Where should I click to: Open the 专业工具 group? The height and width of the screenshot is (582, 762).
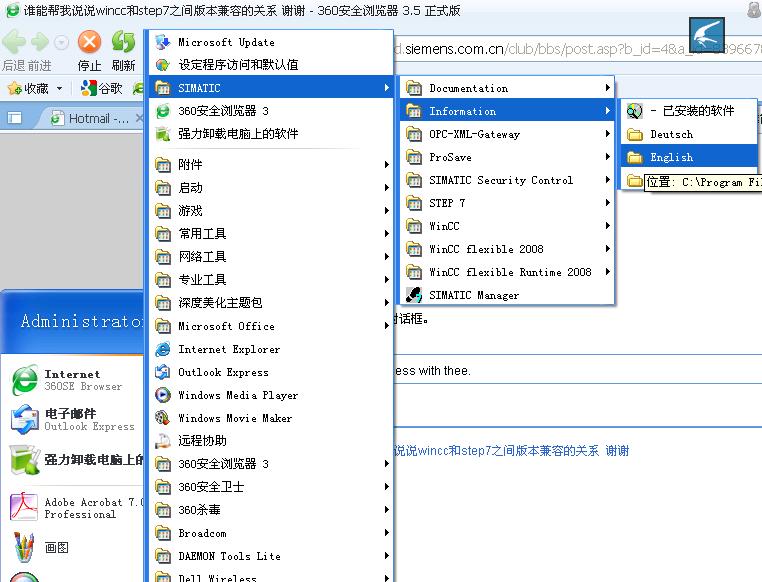click(x=271, y=279)
